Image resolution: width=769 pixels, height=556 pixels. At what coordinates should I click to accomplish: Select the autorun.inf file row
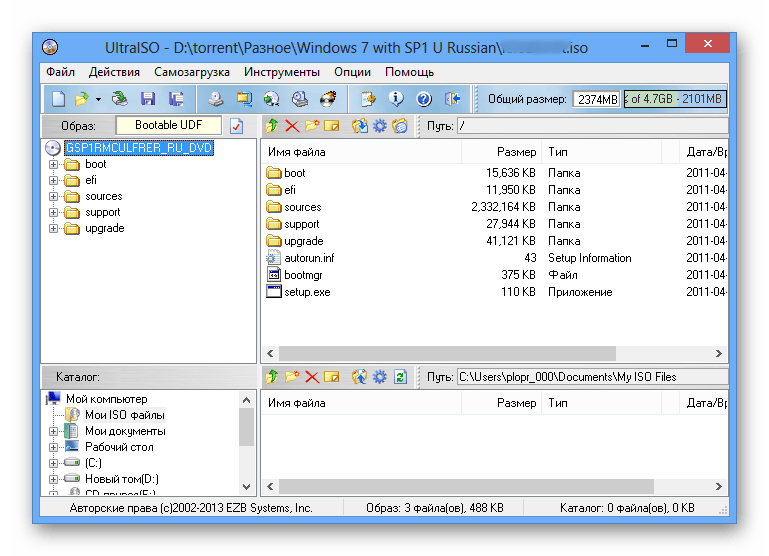495,258
